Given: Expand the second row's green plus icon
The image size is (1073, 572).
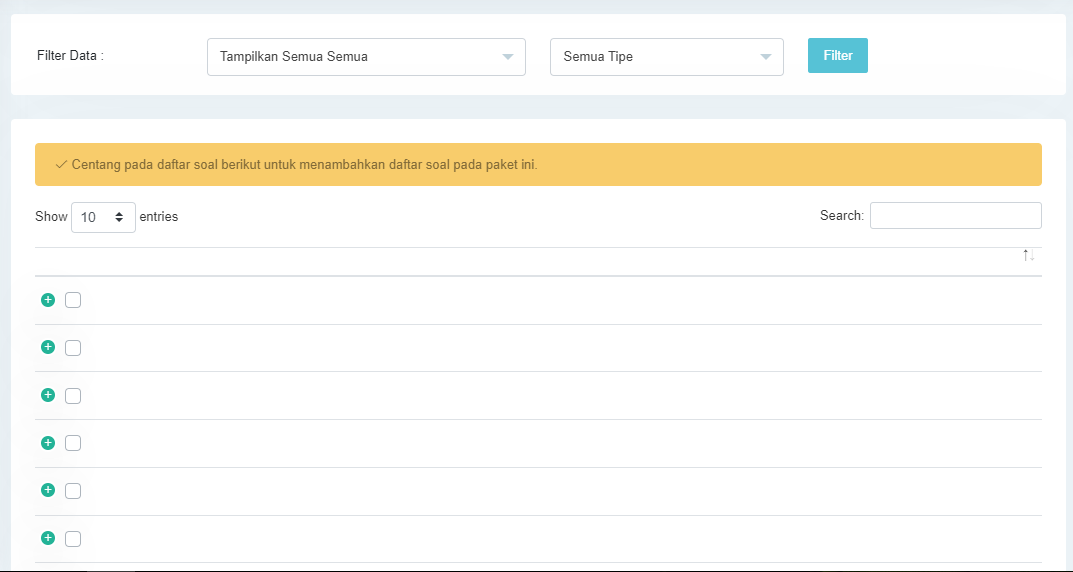Looking at the screenshot, I should tap(47, 347).
